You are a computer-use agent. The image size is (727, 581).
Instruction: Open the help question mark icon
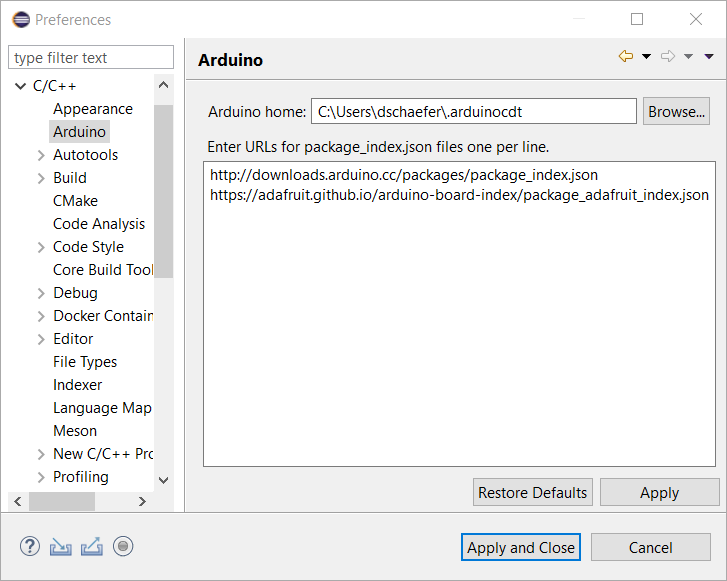tap(30, 546)
